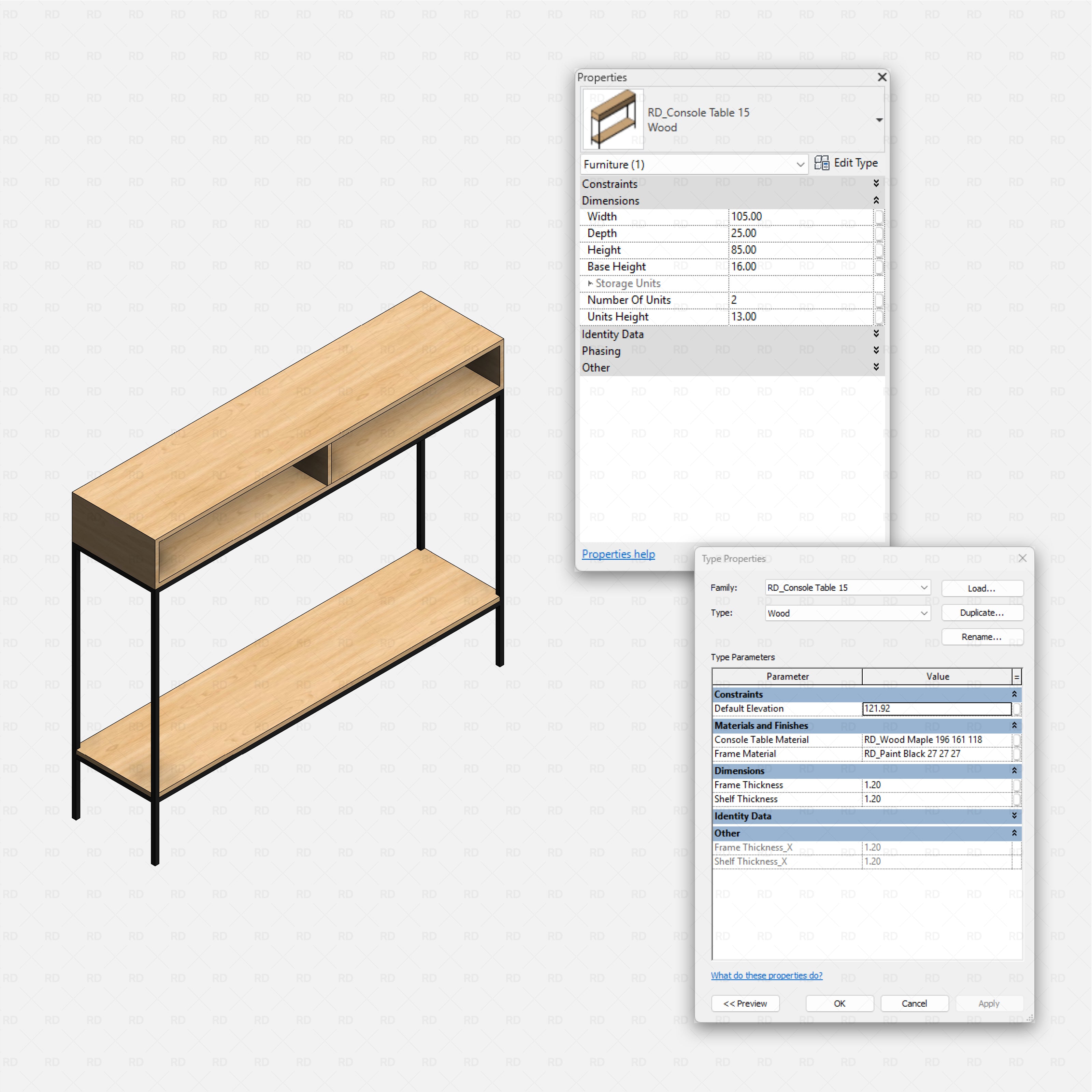
Task: Click the Load button in Type Properties
Action: [x=982, y=588]
